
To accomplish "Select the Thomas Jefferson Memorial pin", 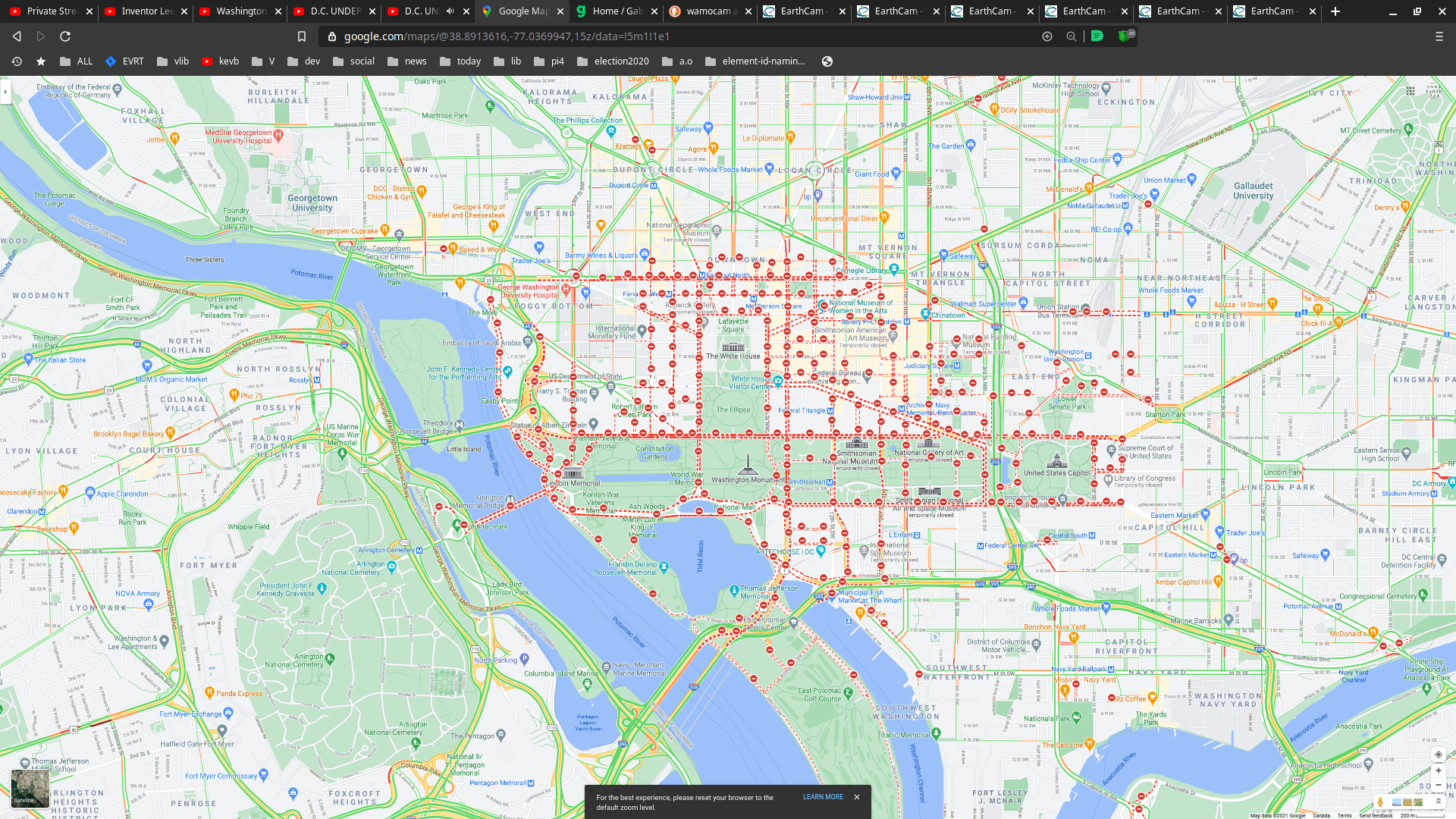I will (734, 590).
